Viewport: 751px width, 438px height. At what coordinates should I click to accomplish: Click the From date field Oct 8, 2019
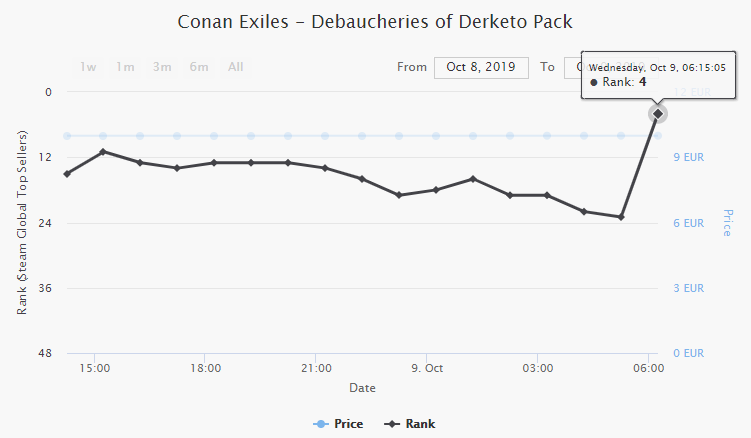coord(482,67)
